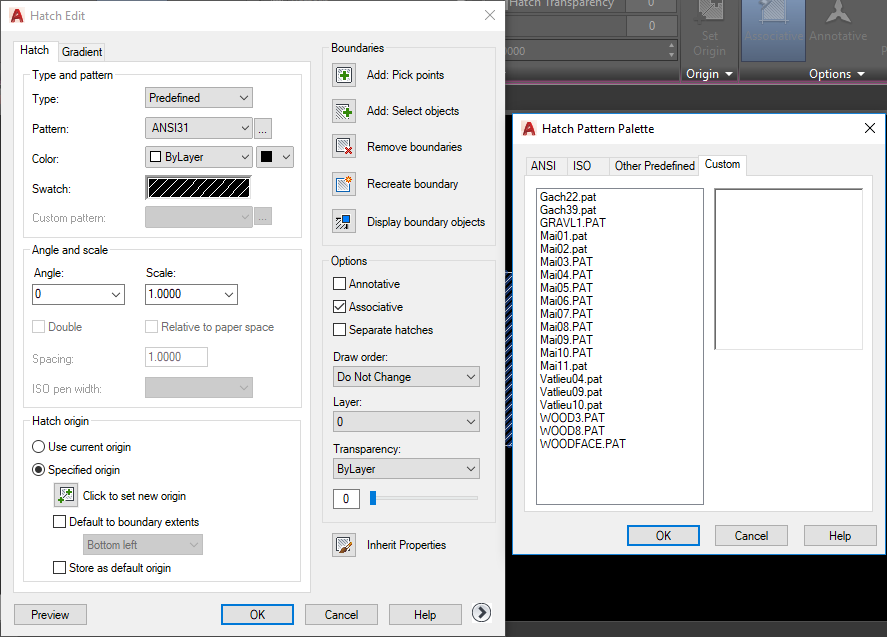Viewport: 887px width, 637px height.
Task: Check Store as default origin
Action: click(x=59, y=567)
